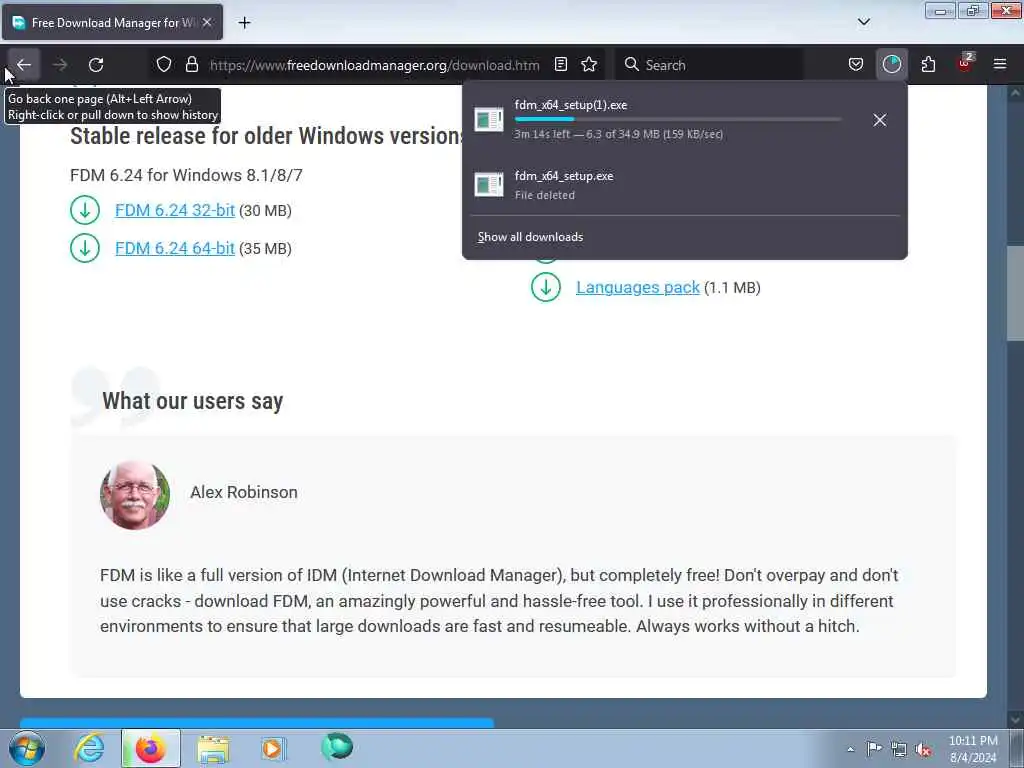
Task: Open Show all downloads
Action: (530, 237)
